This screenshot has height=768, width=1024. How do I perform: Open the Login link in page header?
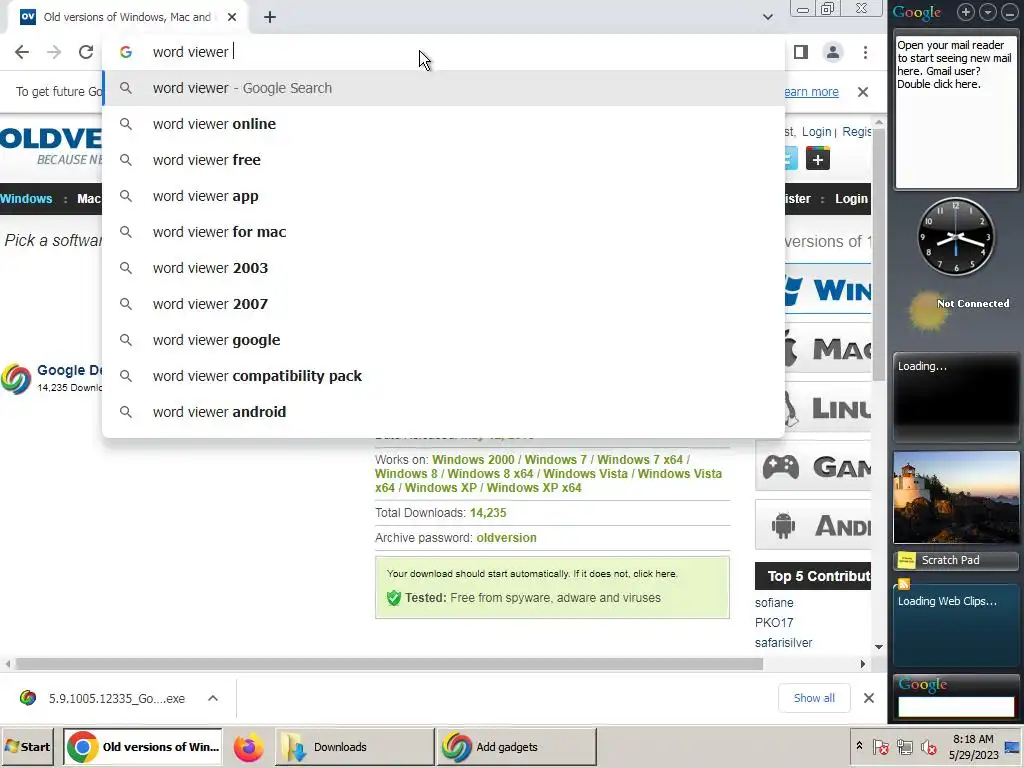816,132
